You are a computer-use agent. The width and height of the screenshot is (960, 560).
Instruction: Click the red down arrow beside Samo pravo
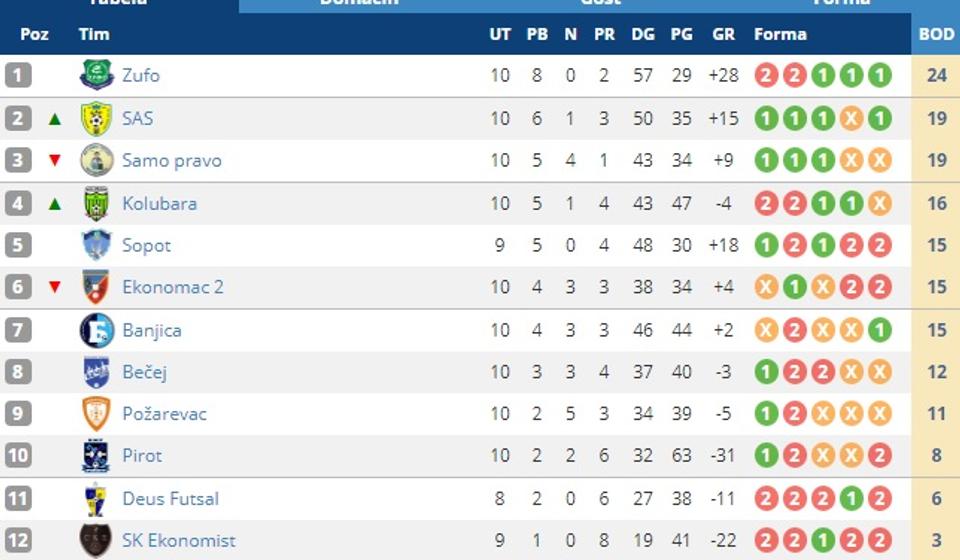[x=55, y=161]
